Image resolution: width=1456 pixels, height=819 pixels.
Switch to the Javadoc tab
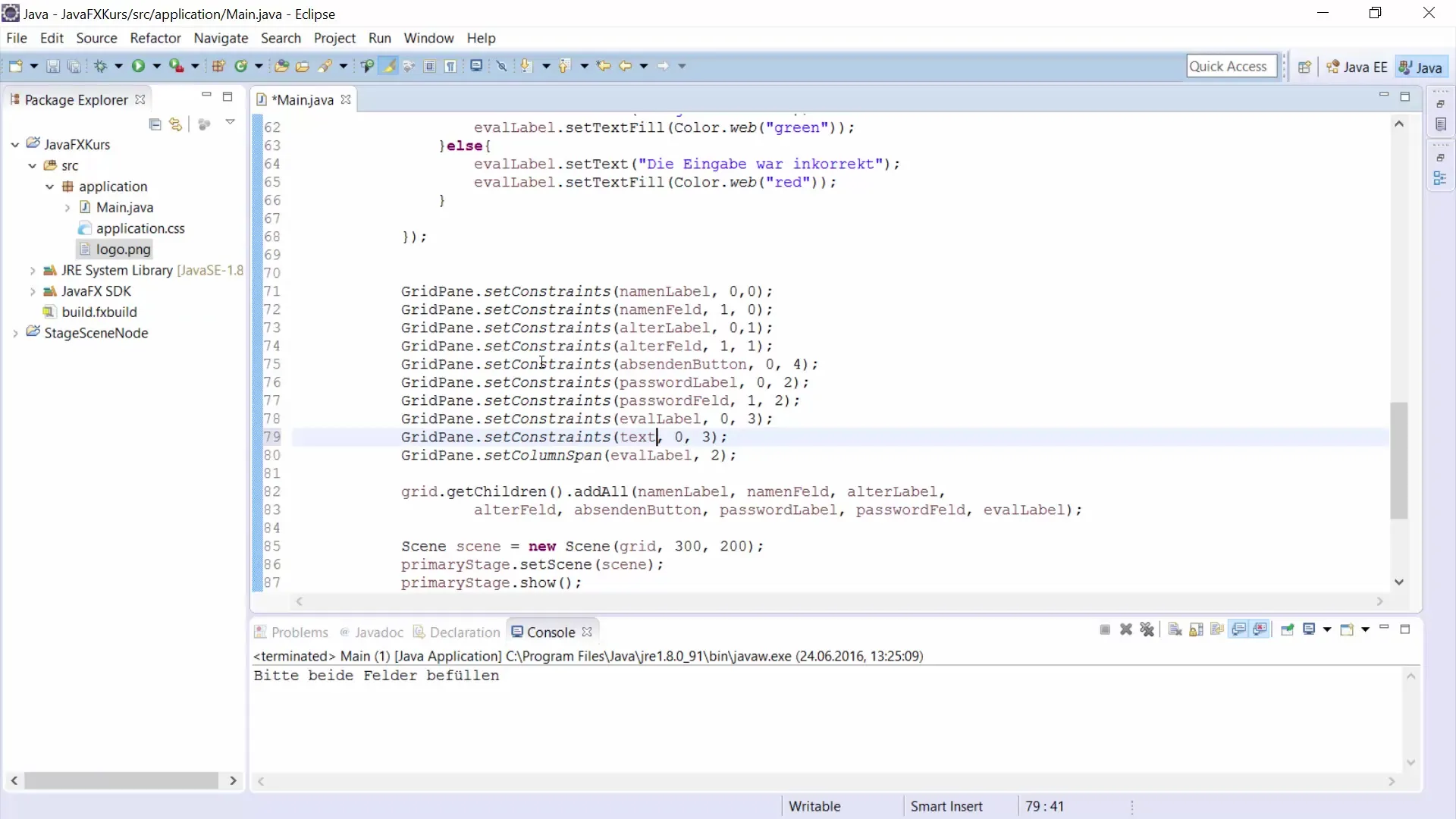[x=372, y=632]
